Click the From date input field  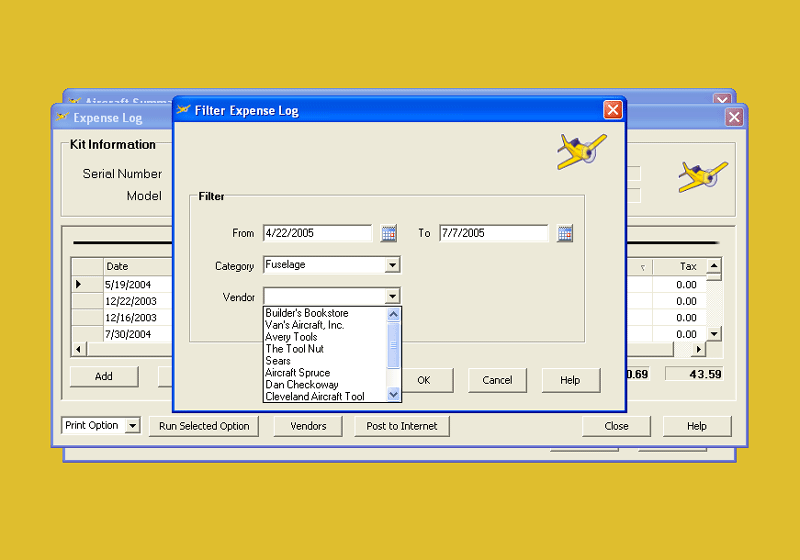(x=317, y=233)
